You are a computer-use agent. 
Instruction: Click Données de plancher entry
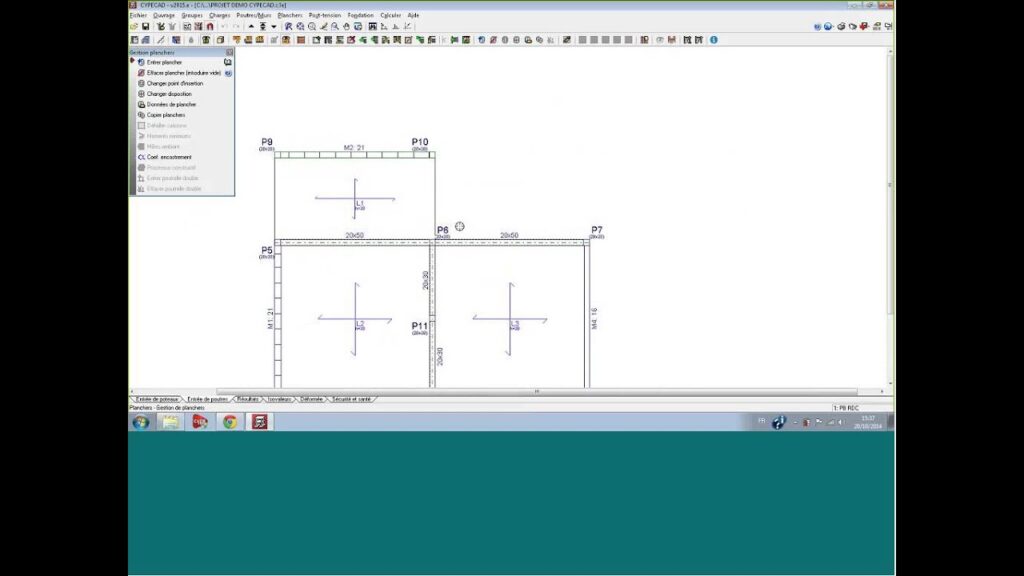pos(171,104)
